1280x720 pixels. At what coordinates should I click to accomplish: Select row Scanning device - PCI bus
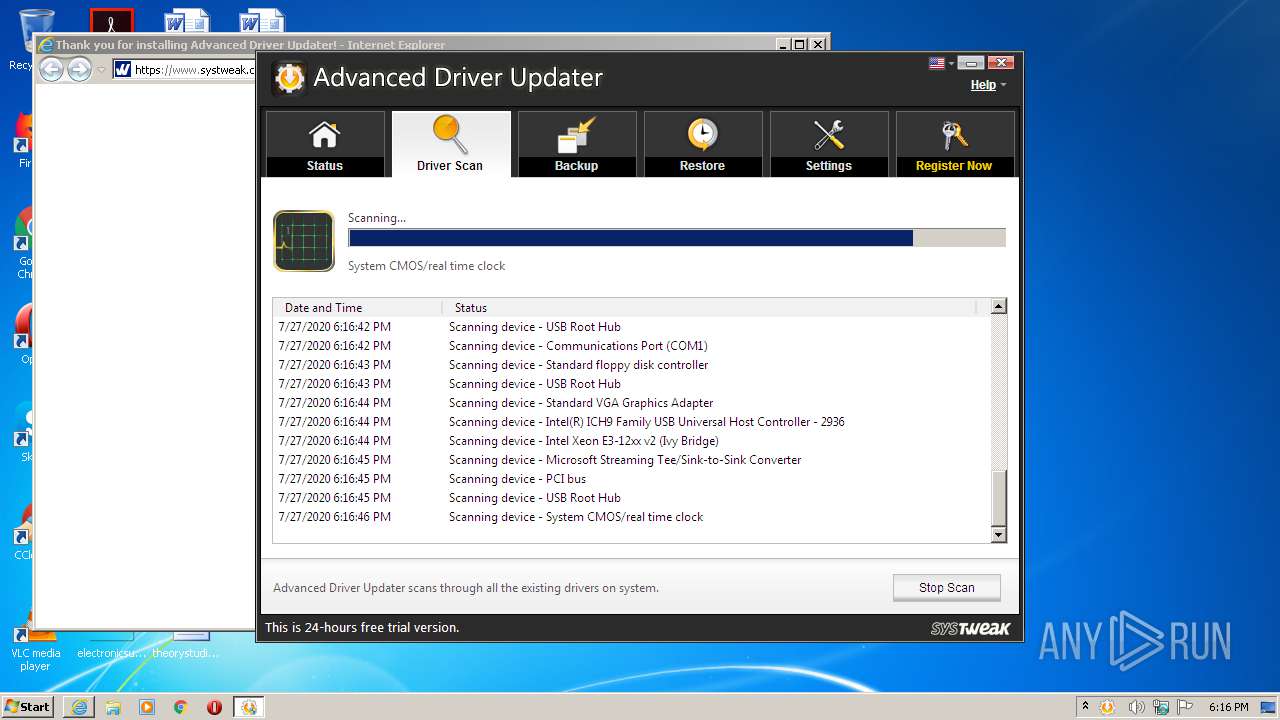tap(632, 479)
